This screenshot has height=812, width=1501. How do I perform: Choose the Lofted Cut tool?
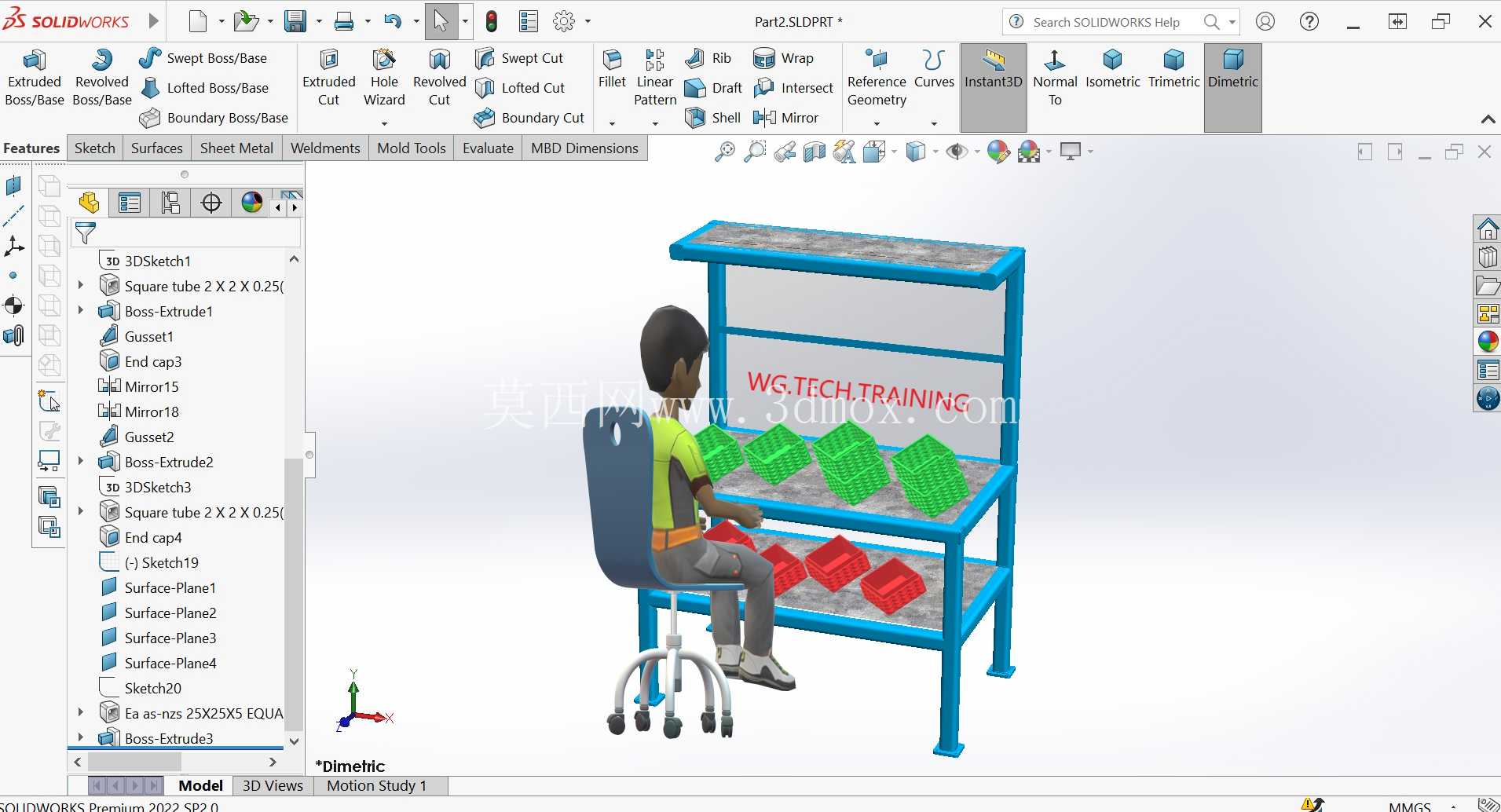520,88
